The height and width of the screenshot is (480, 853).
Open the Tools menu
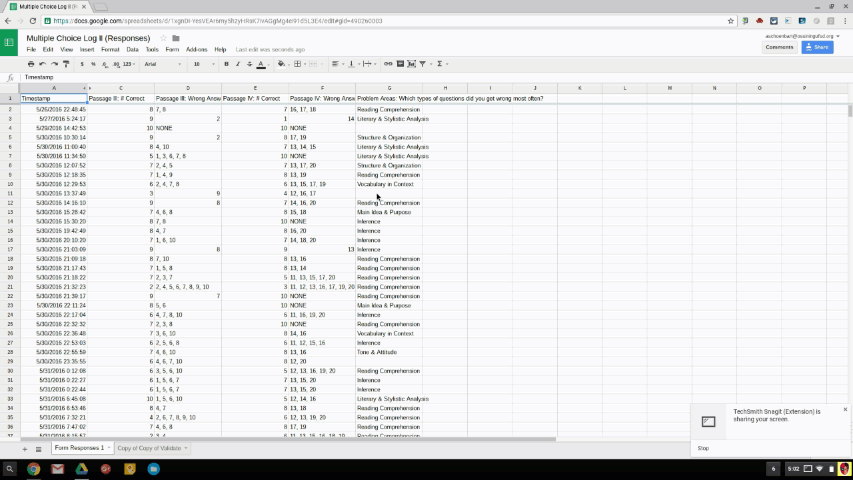[152, 50]
